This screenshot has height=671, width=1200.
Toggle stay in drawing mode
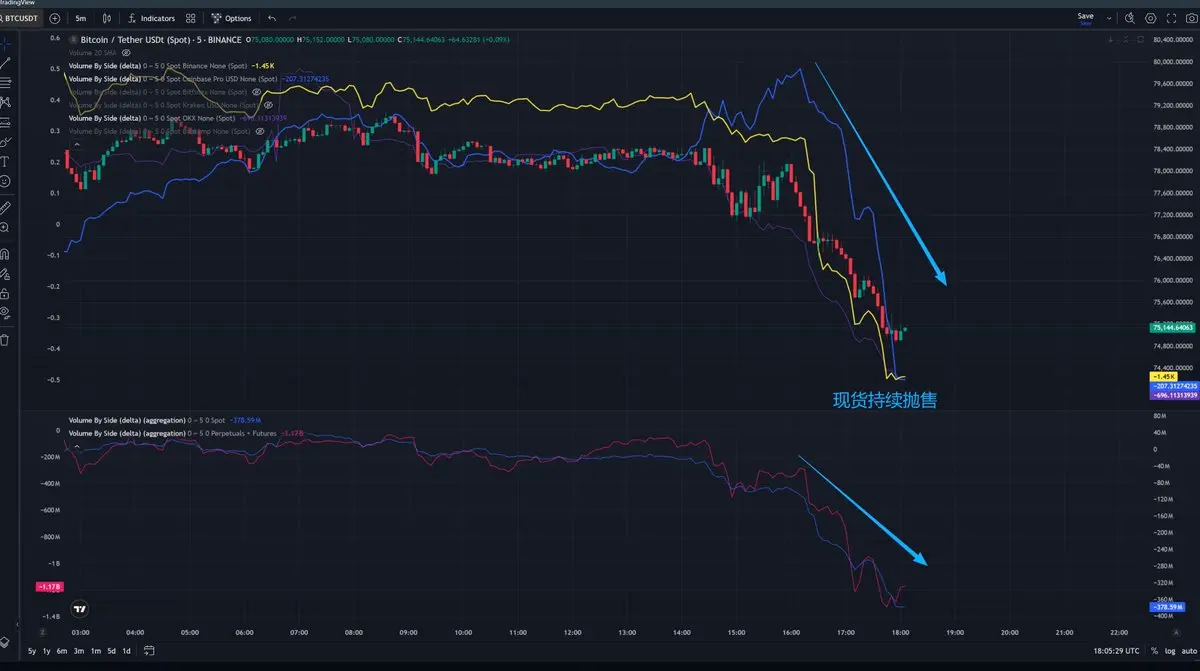[x=6, y=274]
